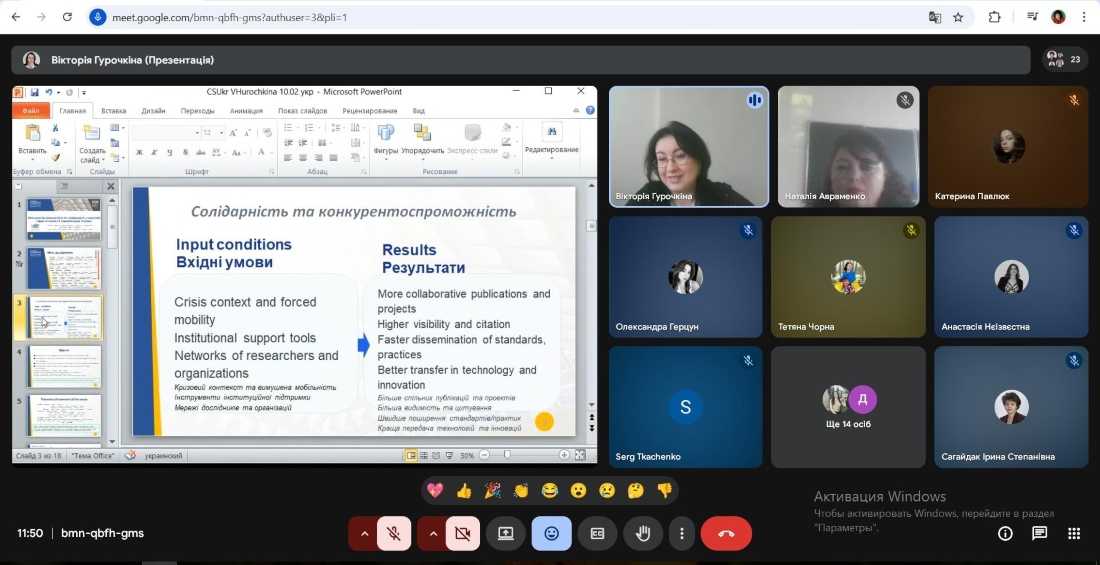Turn on closed captions
Viewport: 1100px width, 565px height.
[597, 533]
